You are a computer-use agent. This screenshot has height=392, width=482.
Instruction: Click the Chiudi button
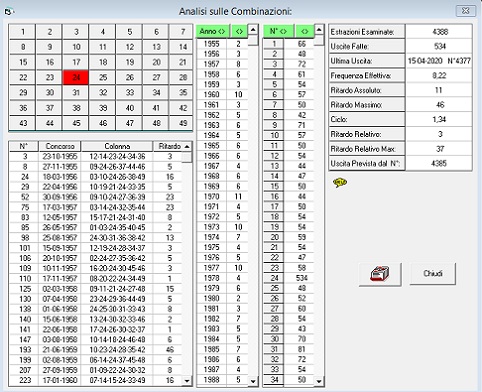click(x=433, y=274)
